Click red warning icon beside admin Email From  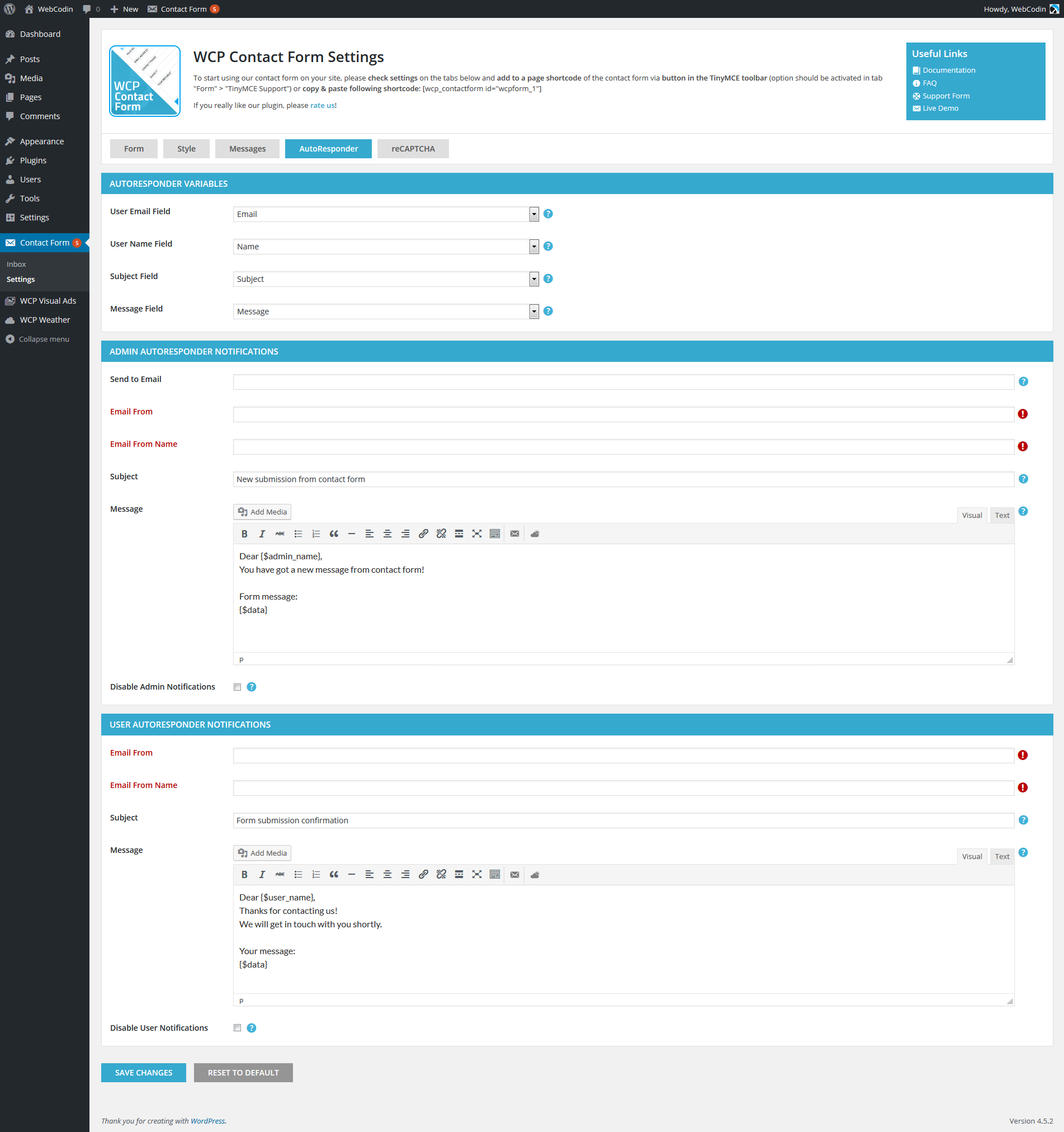[1023, 414]
